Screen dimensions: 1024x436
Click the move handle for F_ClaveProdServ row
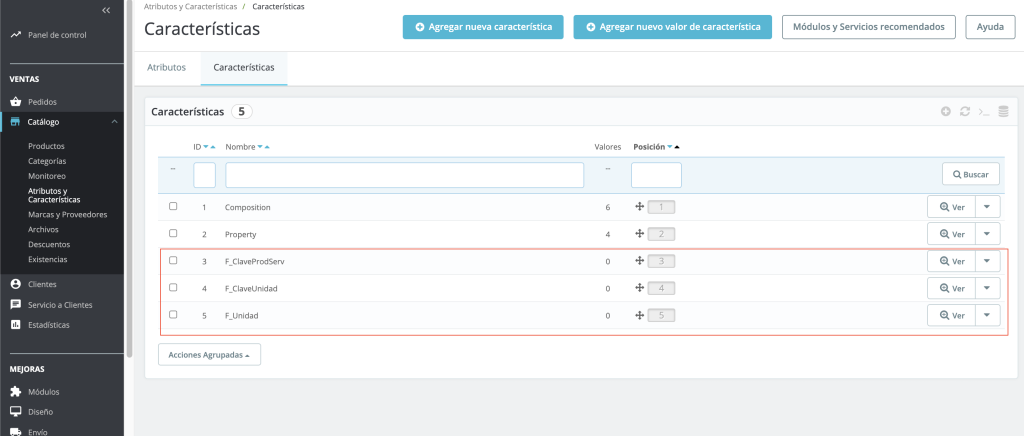639,261
